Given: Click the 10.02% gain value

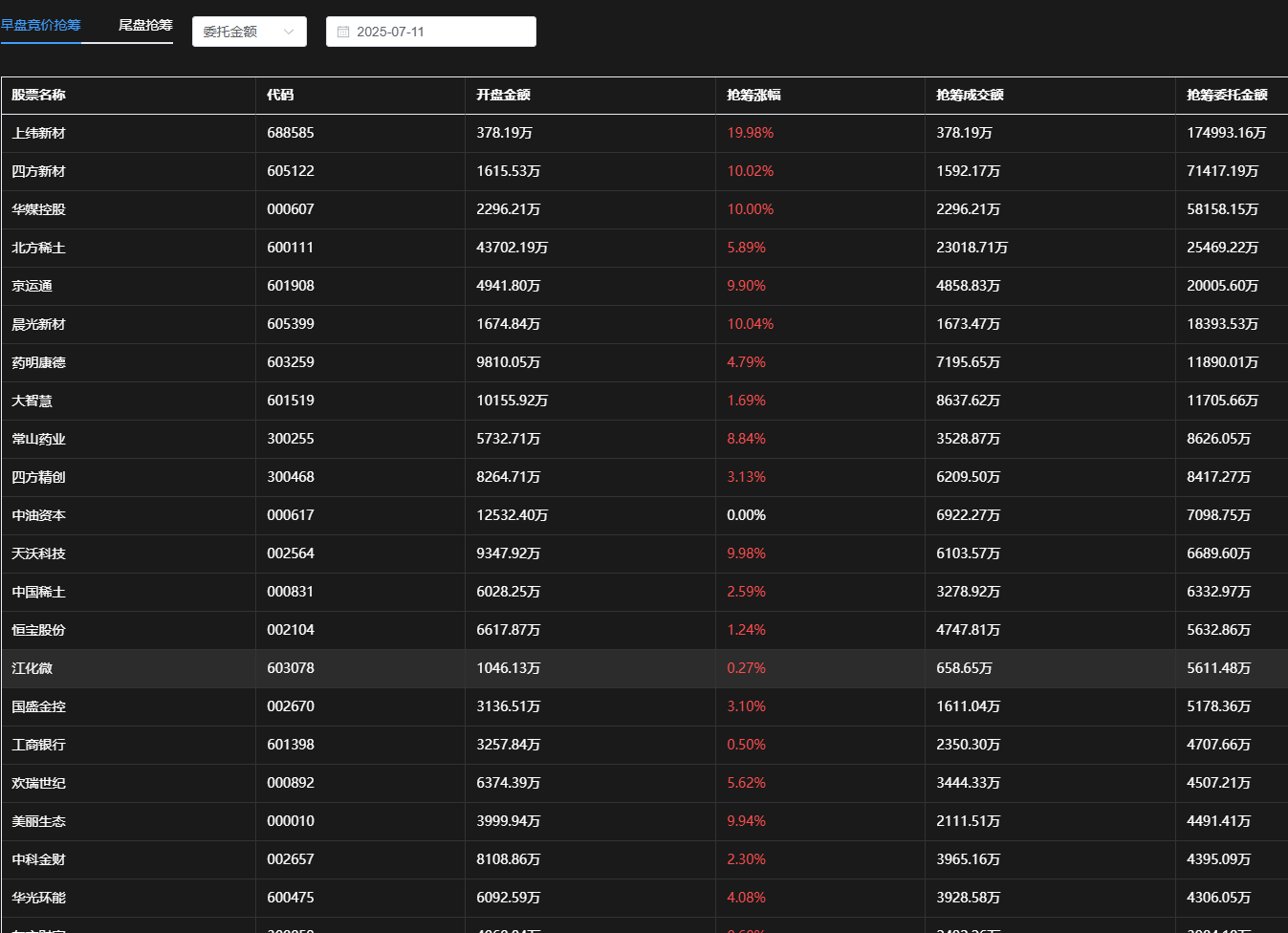Looking at the screenshot, I should (751, 171).
